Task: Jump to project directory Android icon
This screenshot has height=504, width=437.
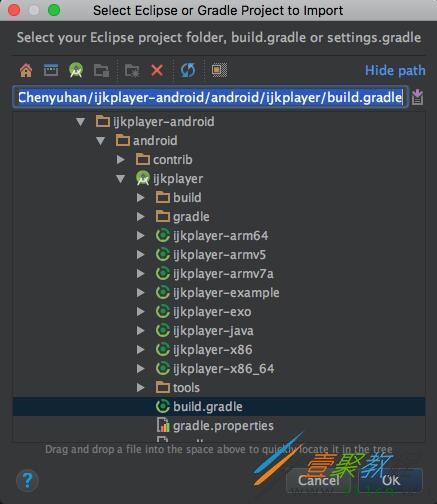Action: click(76, 70)
